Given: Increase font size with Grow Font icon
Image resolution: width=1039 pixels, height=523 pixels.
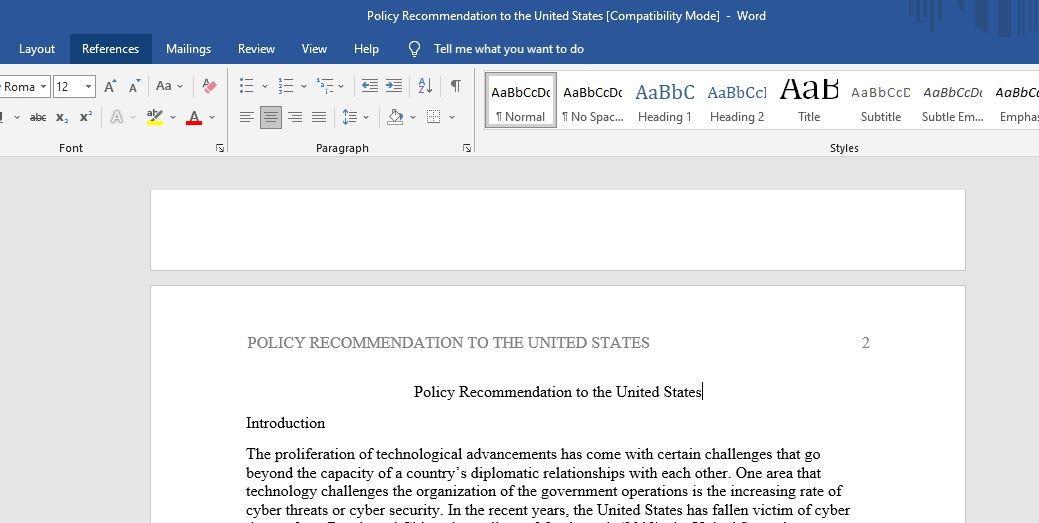Looking at the screenshot, I should (x=111, y=86).
